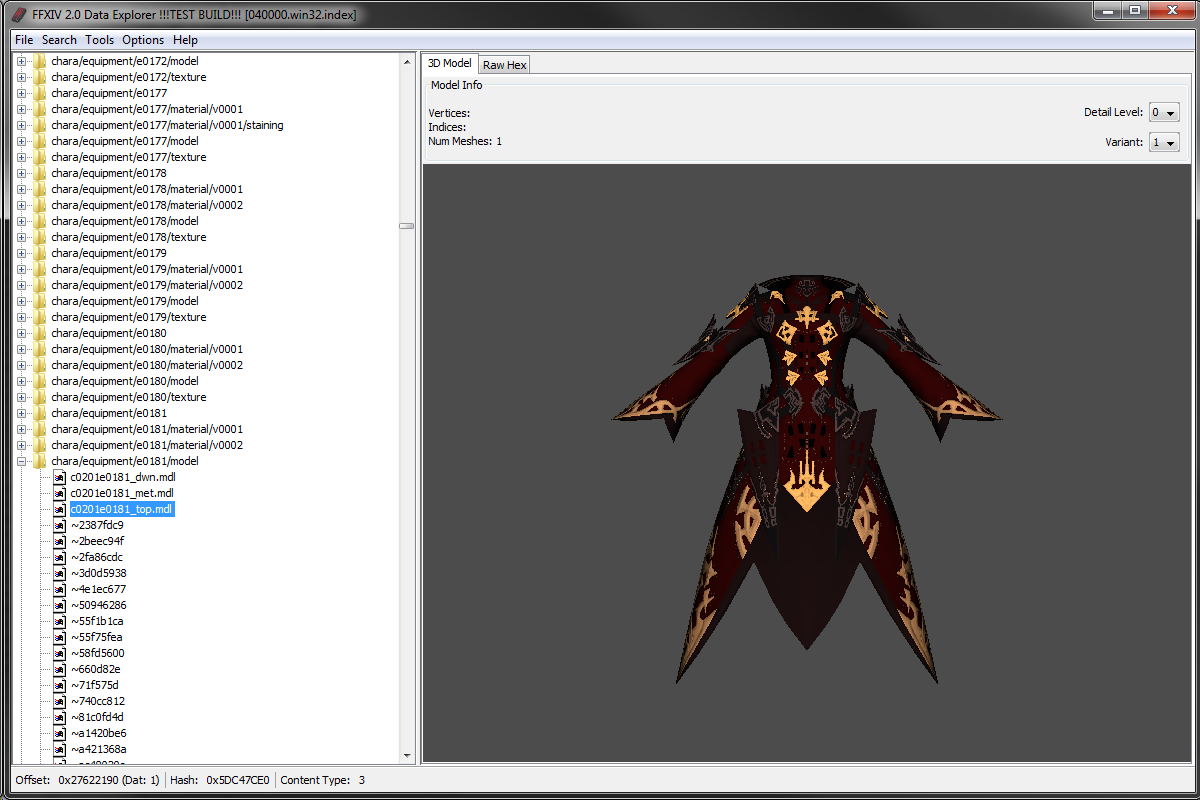Select chara/equipment/e0178/material/v0002 folder

click(x=147, y=205)
